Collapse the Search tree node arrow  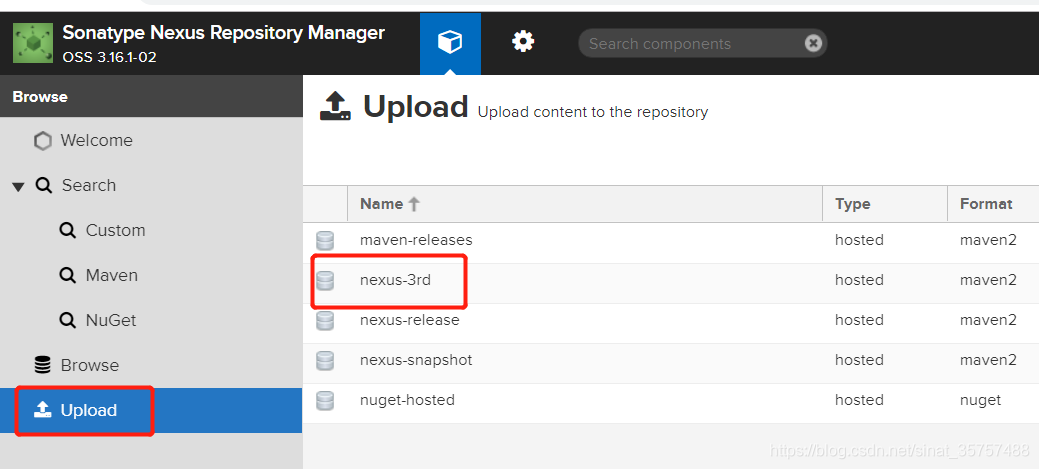(18, 187)
